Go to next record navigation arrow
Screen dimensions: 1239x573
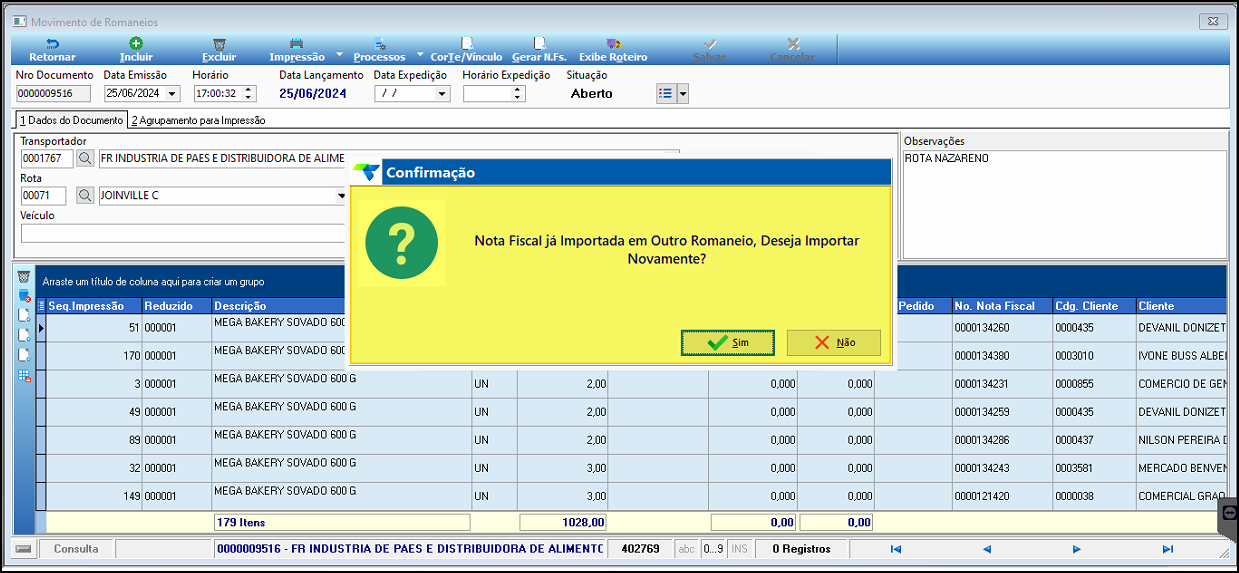click(x=1077, y=549)
